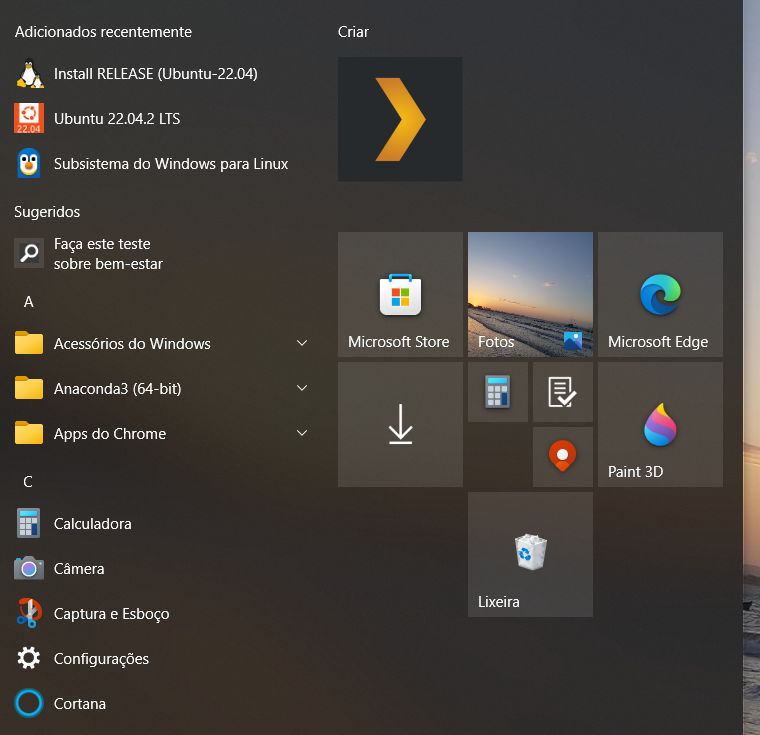Click the letter C index header
Image resolution: width=760 pixels, height=735 pixels.
tap(28, 482)
